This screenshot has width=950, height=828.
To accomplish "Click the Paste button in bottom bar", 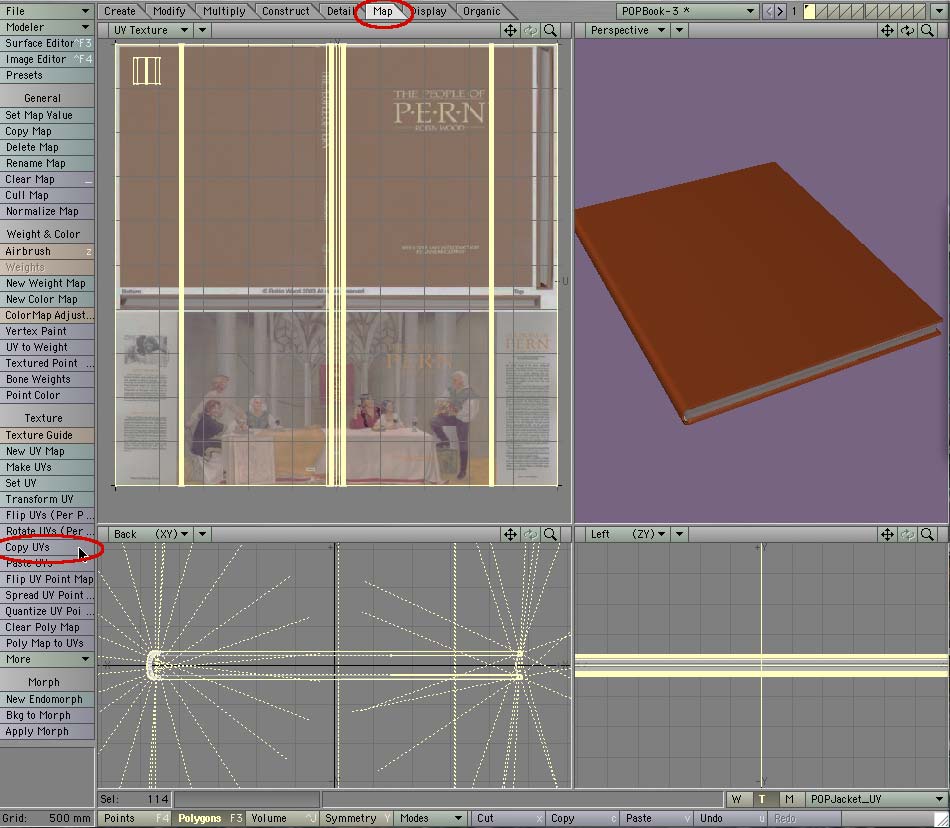I will tap(656, 818).
